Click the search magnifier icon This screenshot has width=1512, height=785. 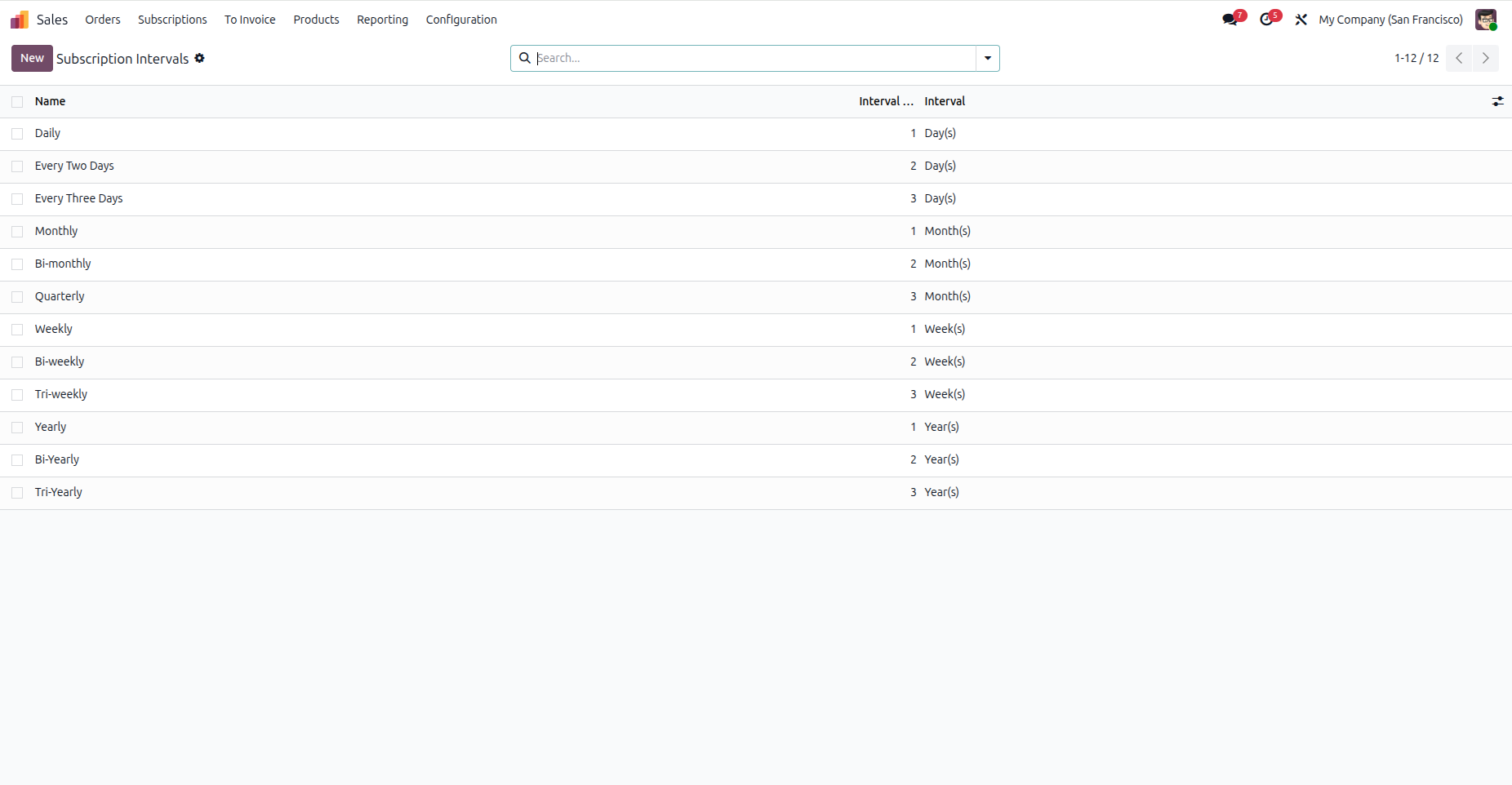tap(525, 58)
